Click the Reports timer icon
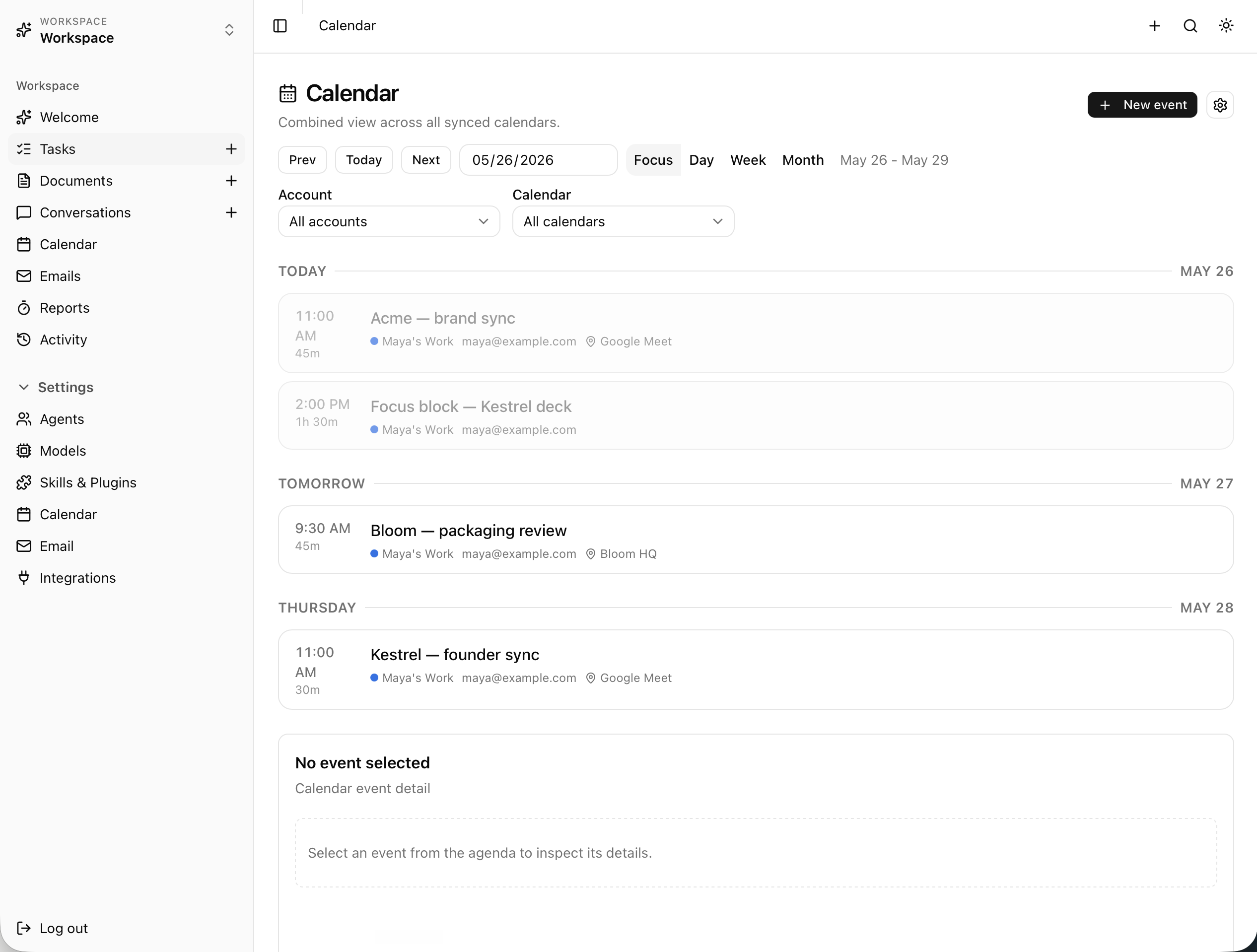The image size is (1257, 952). pos(23,308)
